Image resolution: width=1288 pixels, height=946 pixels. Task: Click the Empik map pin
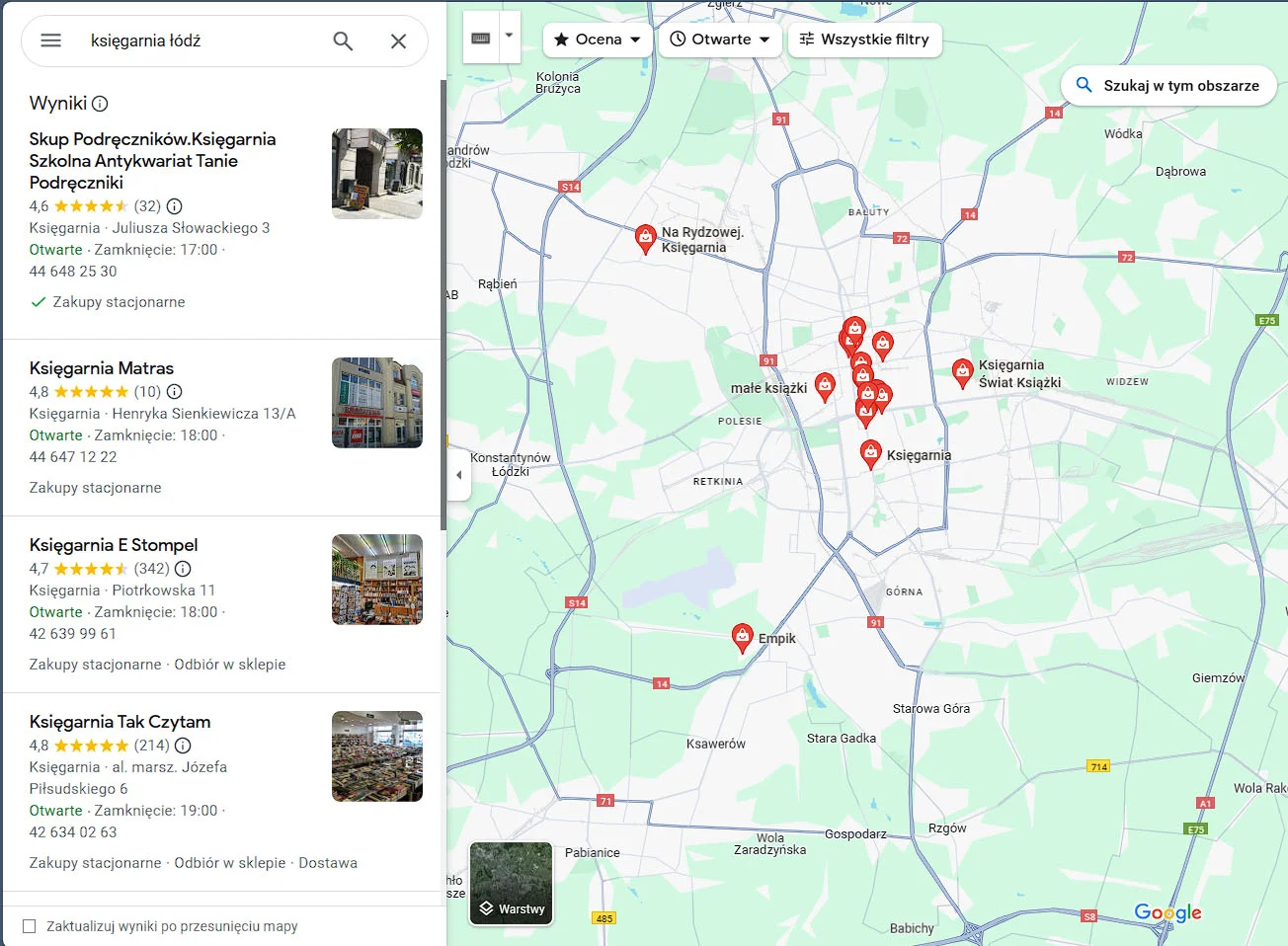[x=743, y=637]
